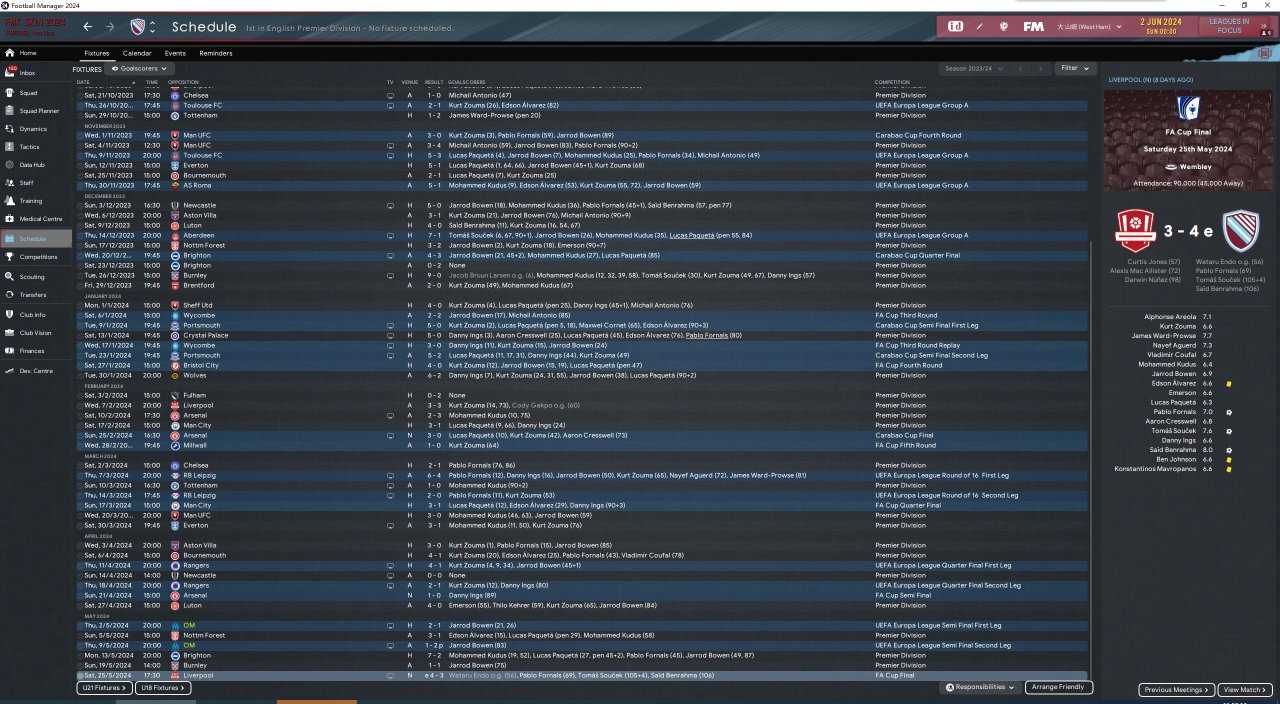Open the Dynamics sidebar icon
This screenshot has width=1280, height=704.
click(x=10, y=128)
